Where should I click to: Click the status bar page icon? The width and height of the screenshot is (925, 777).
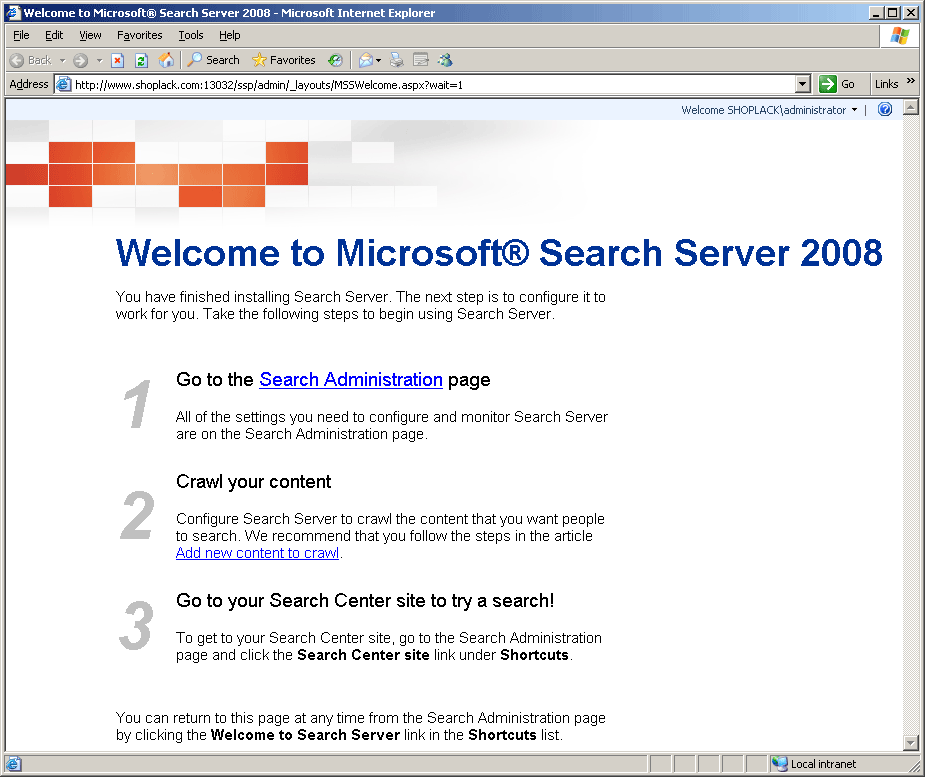(x=14, y=764)
